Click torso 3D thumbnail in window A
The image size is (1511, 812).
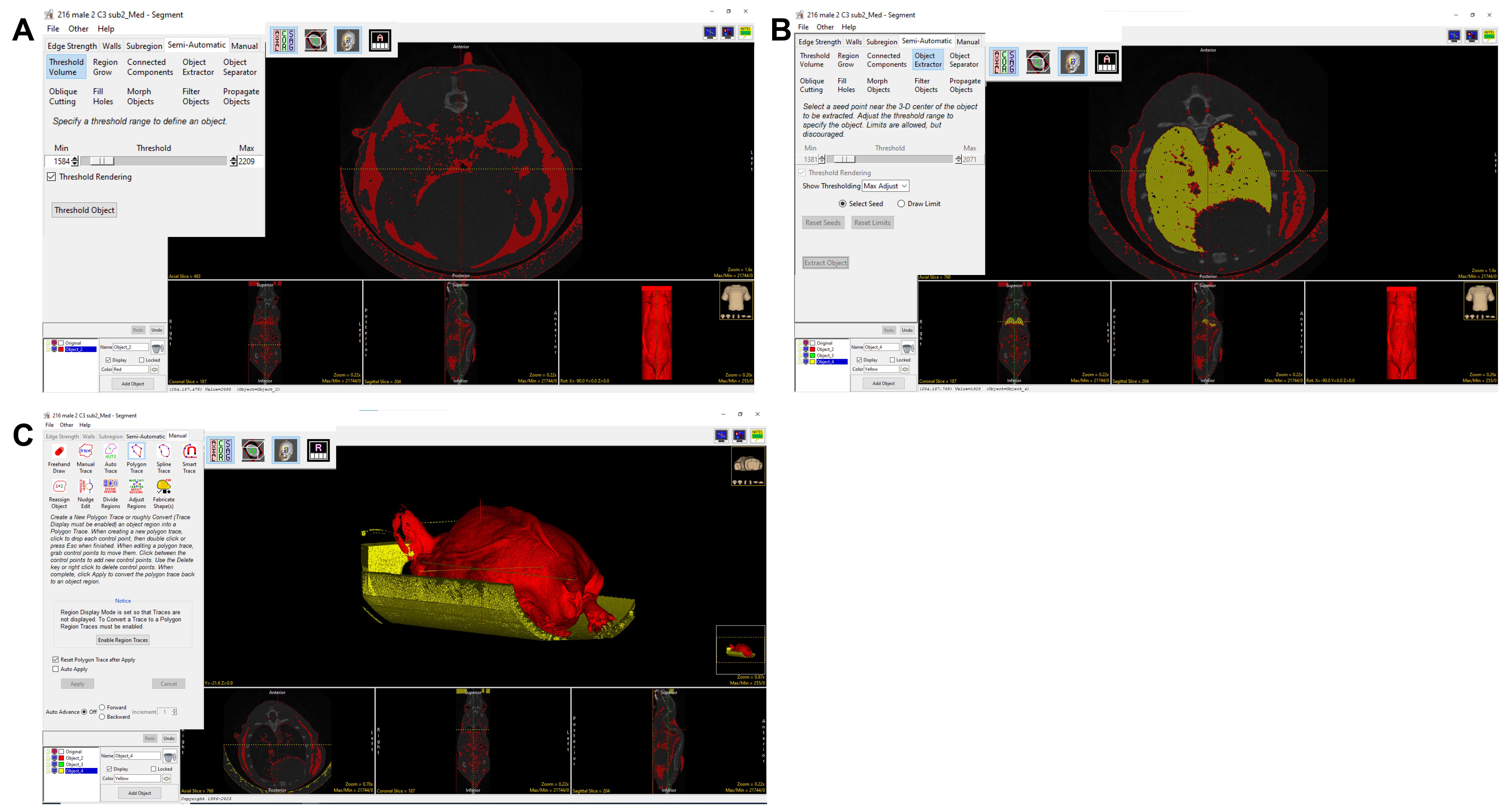coord(736,300)
